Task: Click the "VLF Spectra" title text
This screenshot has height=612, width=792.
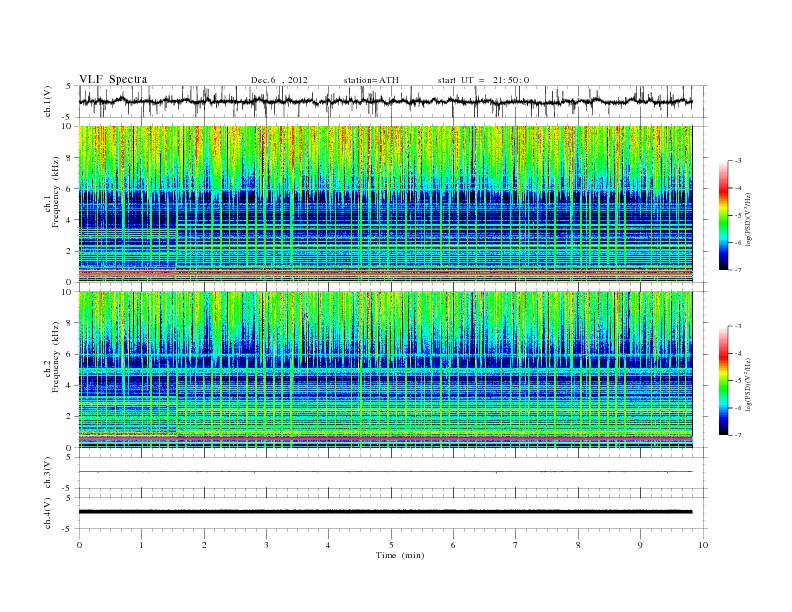Action: pyautogui.click(x=113, y=79)
